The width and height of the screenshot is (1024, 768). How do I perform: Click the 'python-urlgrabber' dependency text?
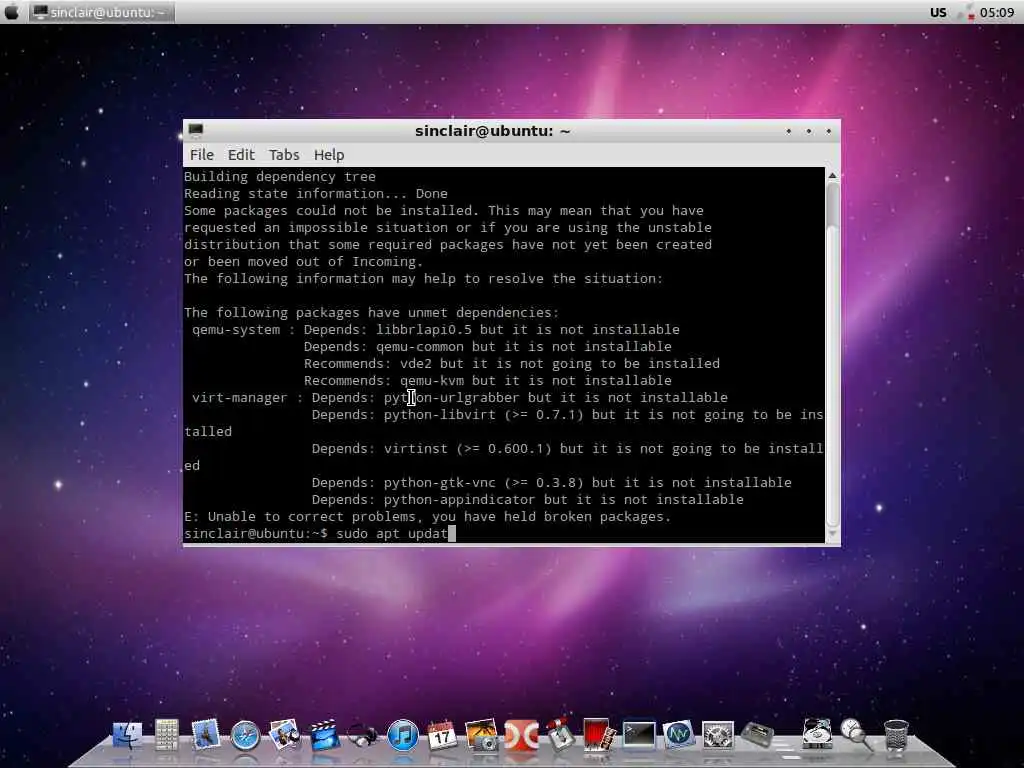click(x=452, y=398)
